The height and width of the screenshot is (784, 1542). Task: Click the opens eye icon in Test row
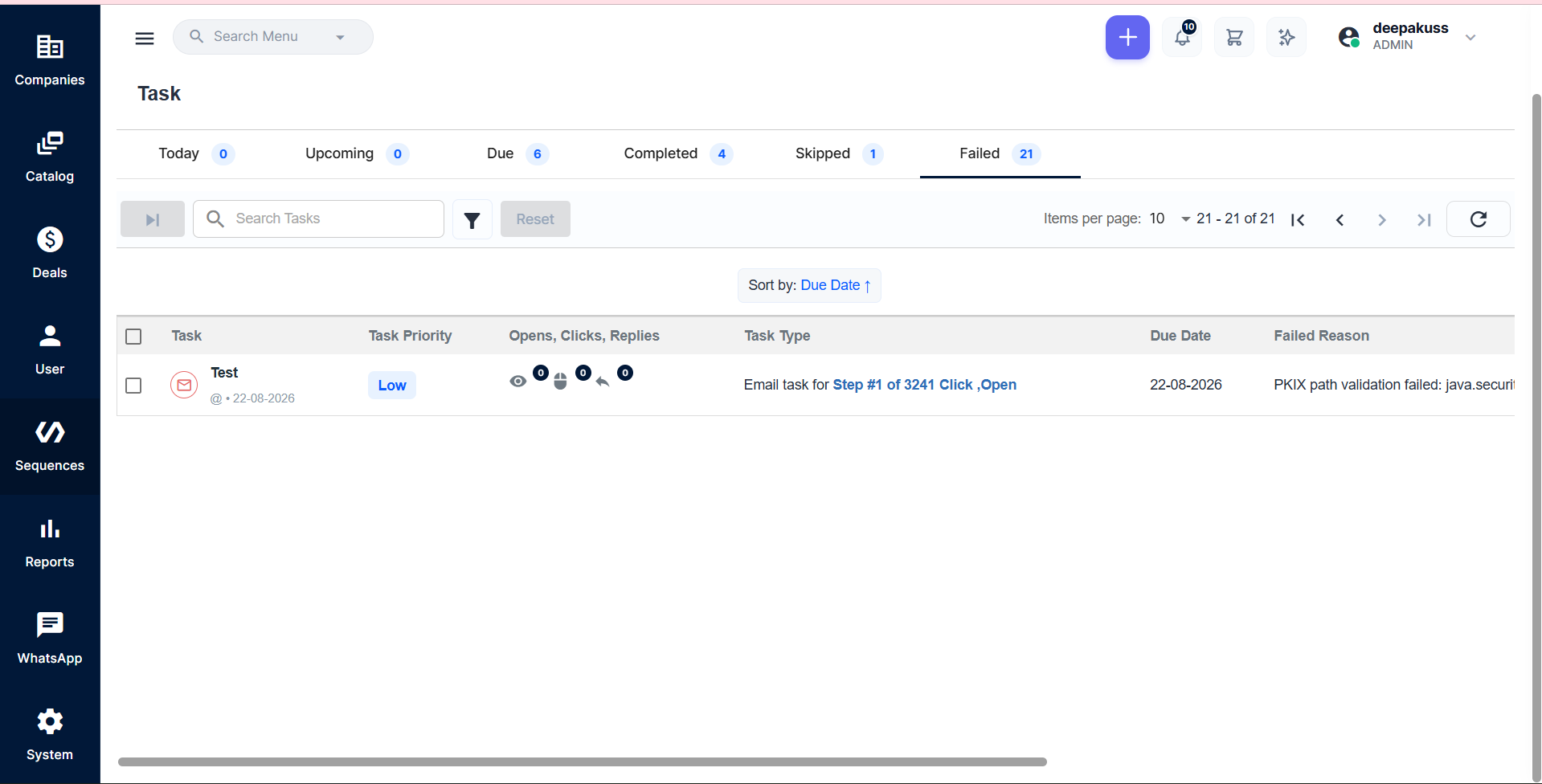(x=518, y=381)
